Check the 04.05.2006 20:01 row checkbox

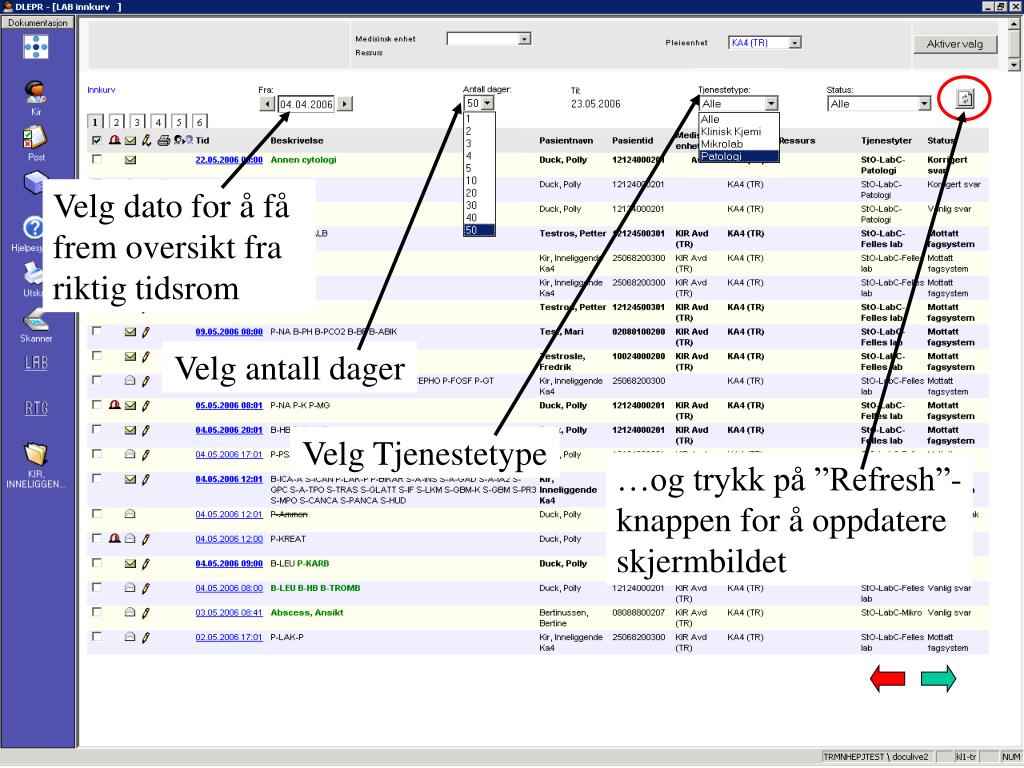(x=97, y=429)
